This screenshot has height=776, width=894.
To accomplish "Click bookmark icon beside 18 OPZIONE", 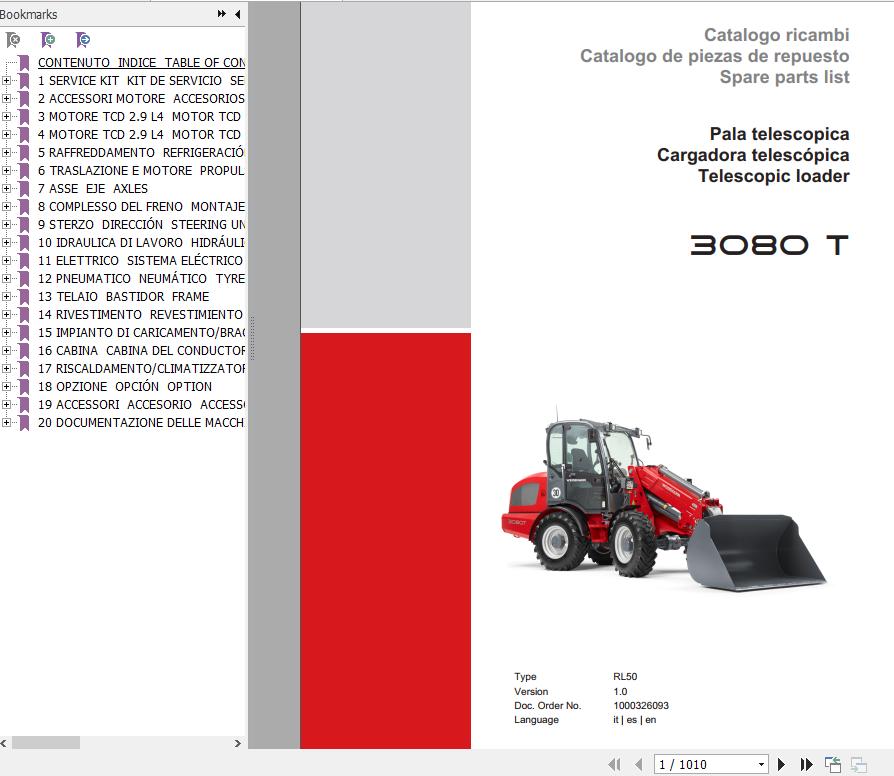I will click(x=24, y=387).
